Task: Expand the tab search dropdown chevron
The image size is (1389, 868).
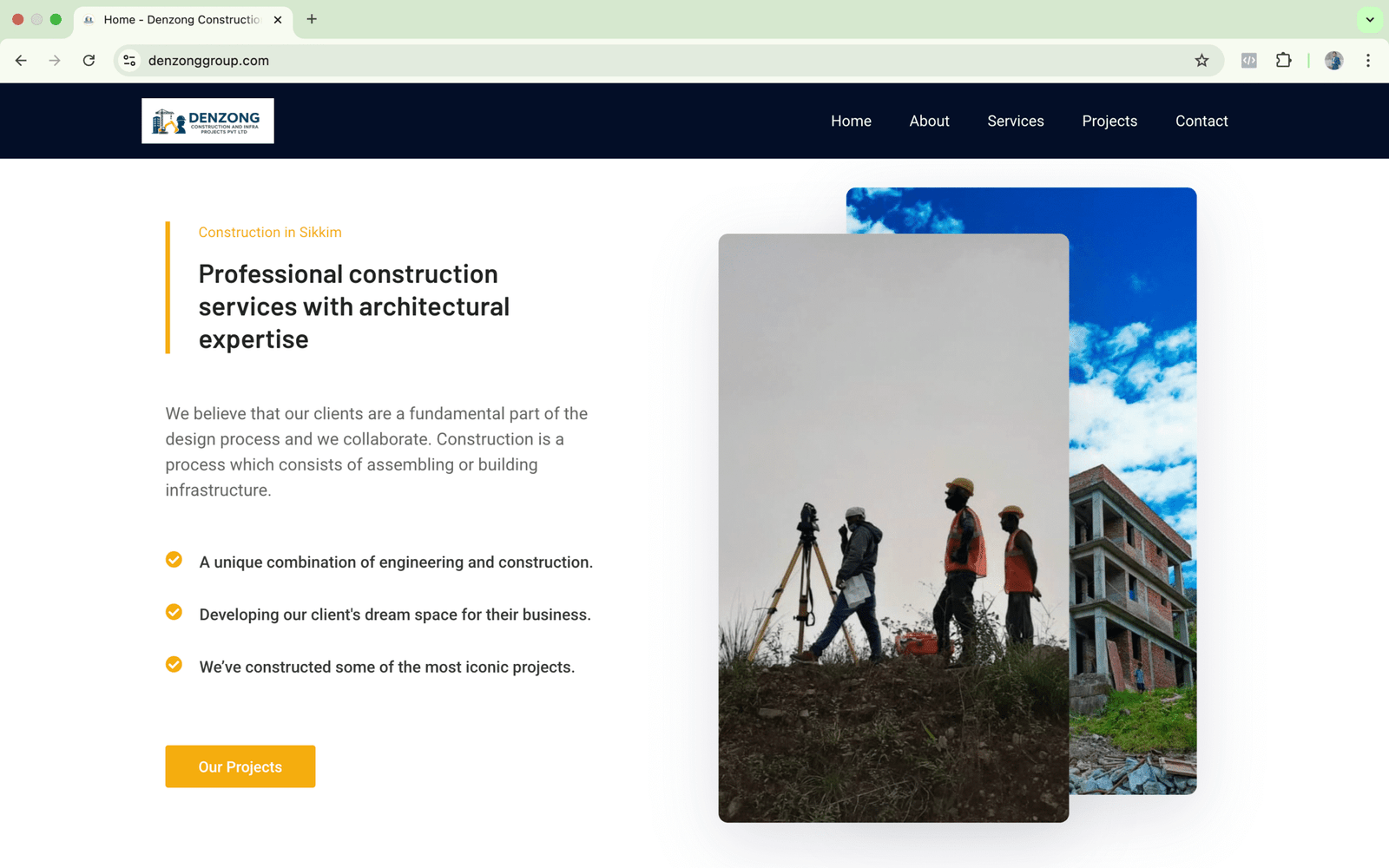Action: click(x=1369, y=19)
